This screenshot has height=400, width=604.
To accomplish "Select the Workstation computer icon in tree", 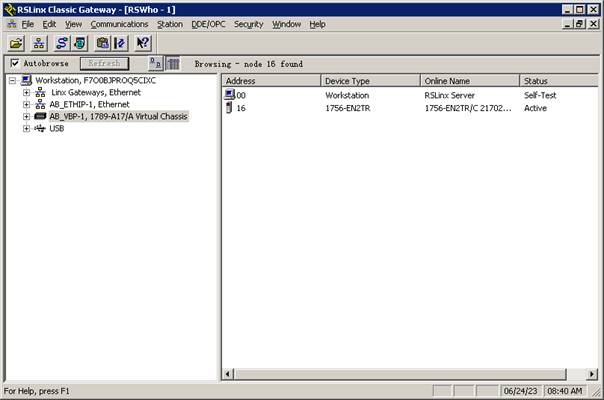I will click(x=26, y=80).
